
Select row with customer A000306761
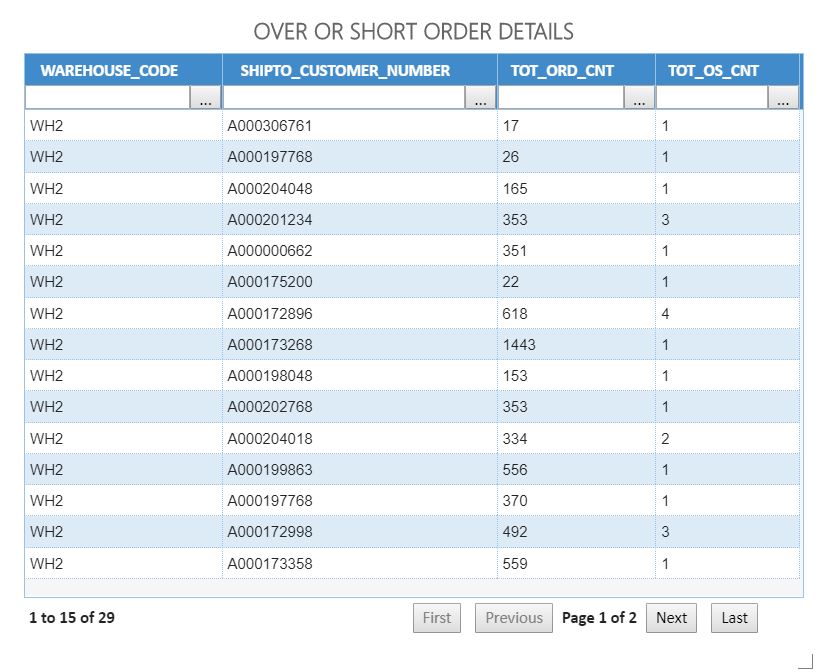click(x=270, y=126)
